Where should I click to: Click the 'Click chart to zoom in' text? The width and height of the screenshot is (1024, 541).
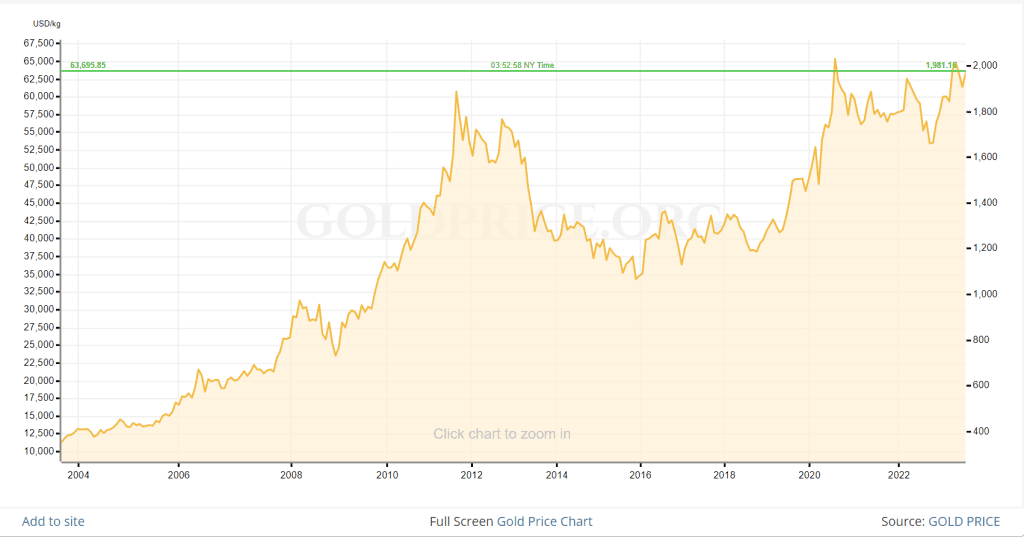pyautogui.click(x=502, y=434)
